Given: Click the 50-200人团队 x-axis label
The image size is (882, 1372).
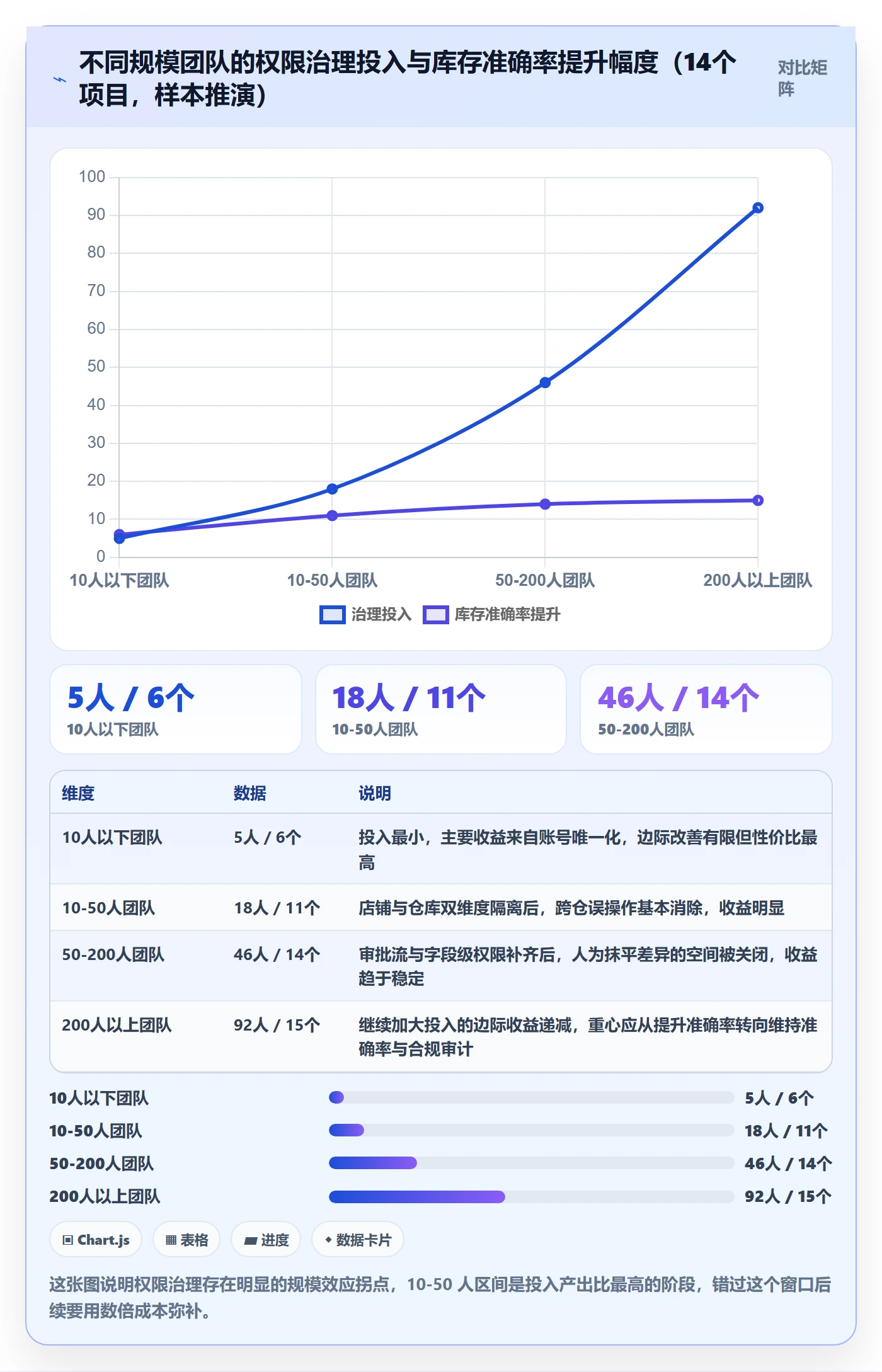Looking at the screenshot, I should click(545, 580).
